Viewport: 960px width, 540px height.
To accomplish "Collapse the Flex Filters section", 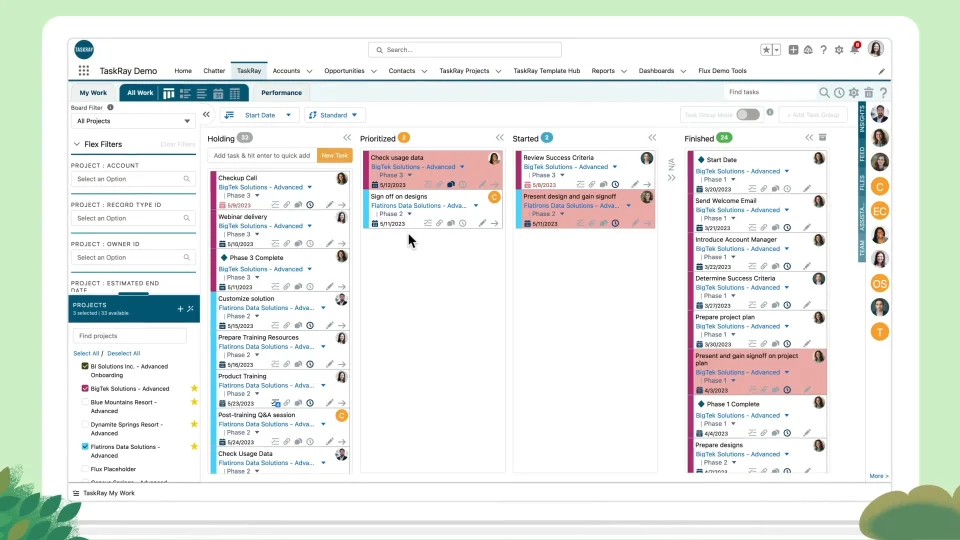I will pos(77,144).
